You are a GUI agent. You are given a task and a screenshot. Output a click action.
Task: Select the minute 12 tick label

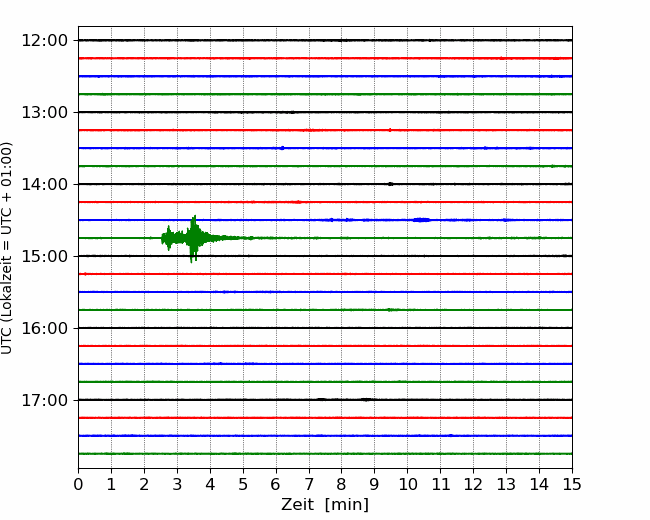tap(473, 485)
